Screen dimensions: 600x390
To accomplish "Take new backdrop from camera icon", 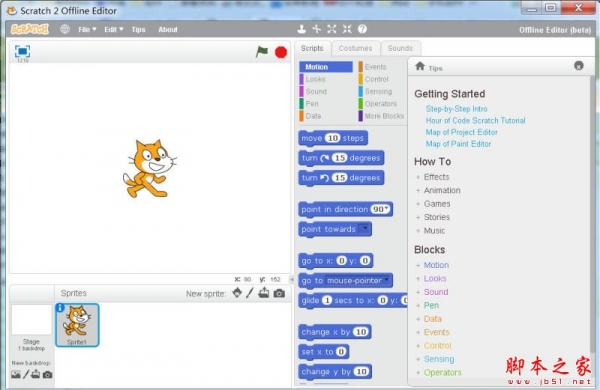I will 47,374.
